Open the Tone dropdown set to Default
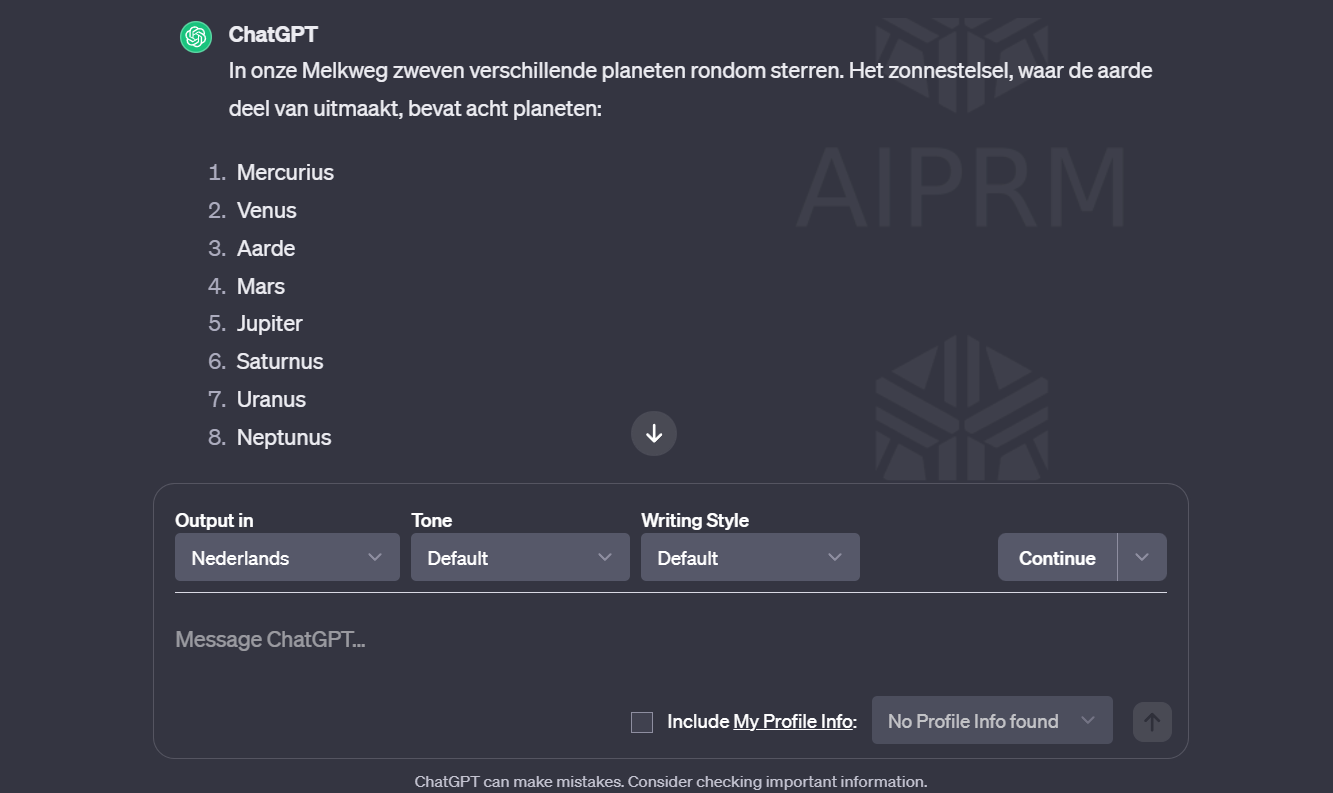 (x=520, y=557)
